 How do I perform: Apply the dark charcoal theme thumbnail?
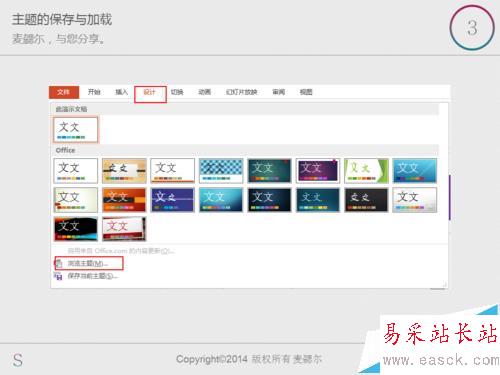click(x=366, y=200)
